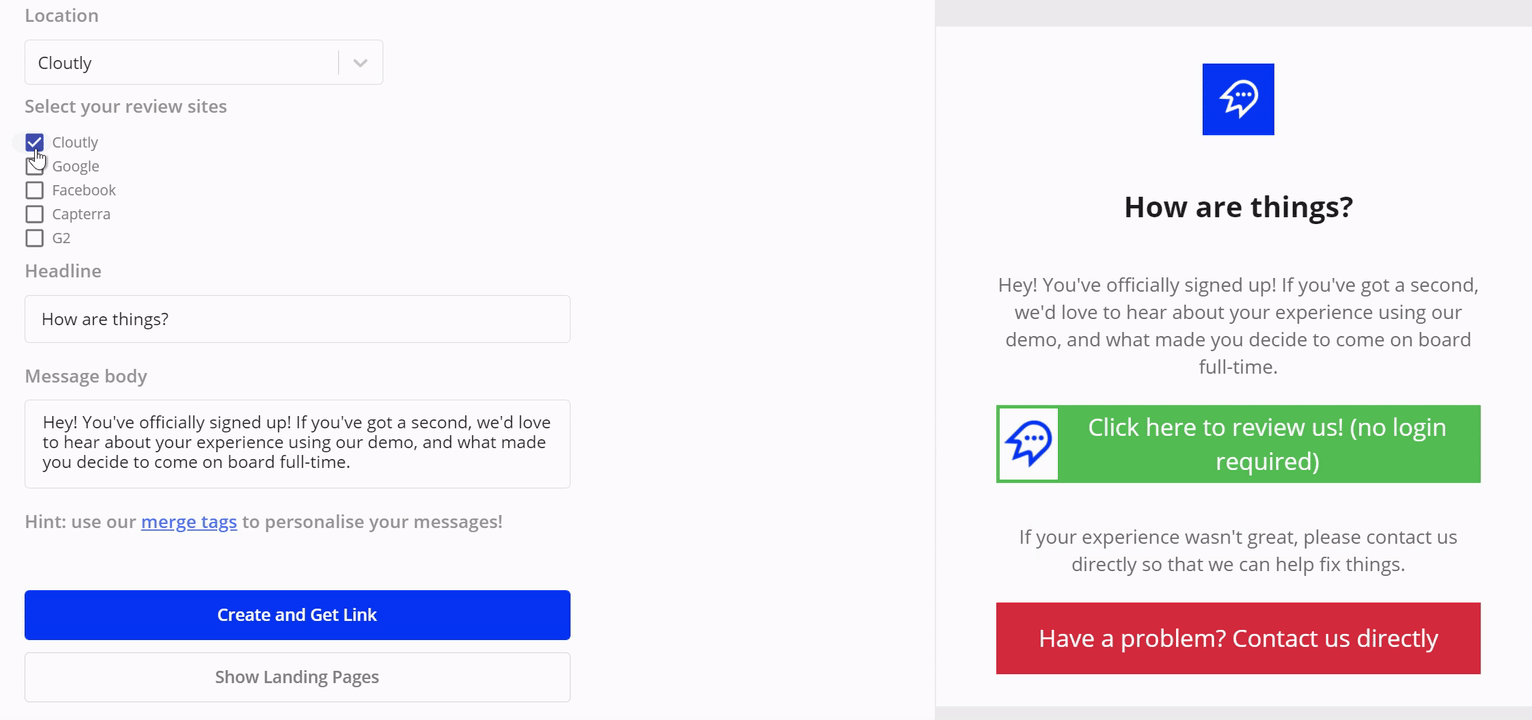The height and width of the screenshot is (720, 1532).
Task: Select Capterra as a review site
Action: [x=34, y=214]
